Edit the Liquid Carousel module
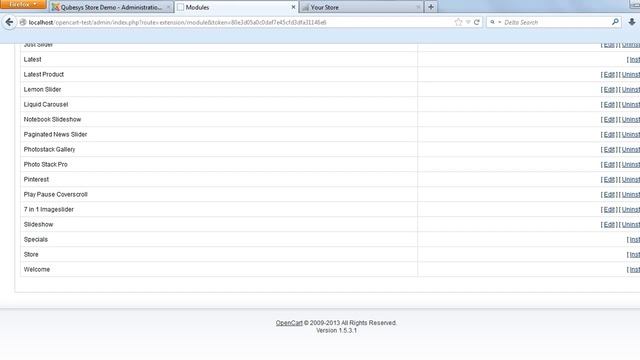Image resolution: width=640 pixels, height=360 pixels. (x=609, y=104)
